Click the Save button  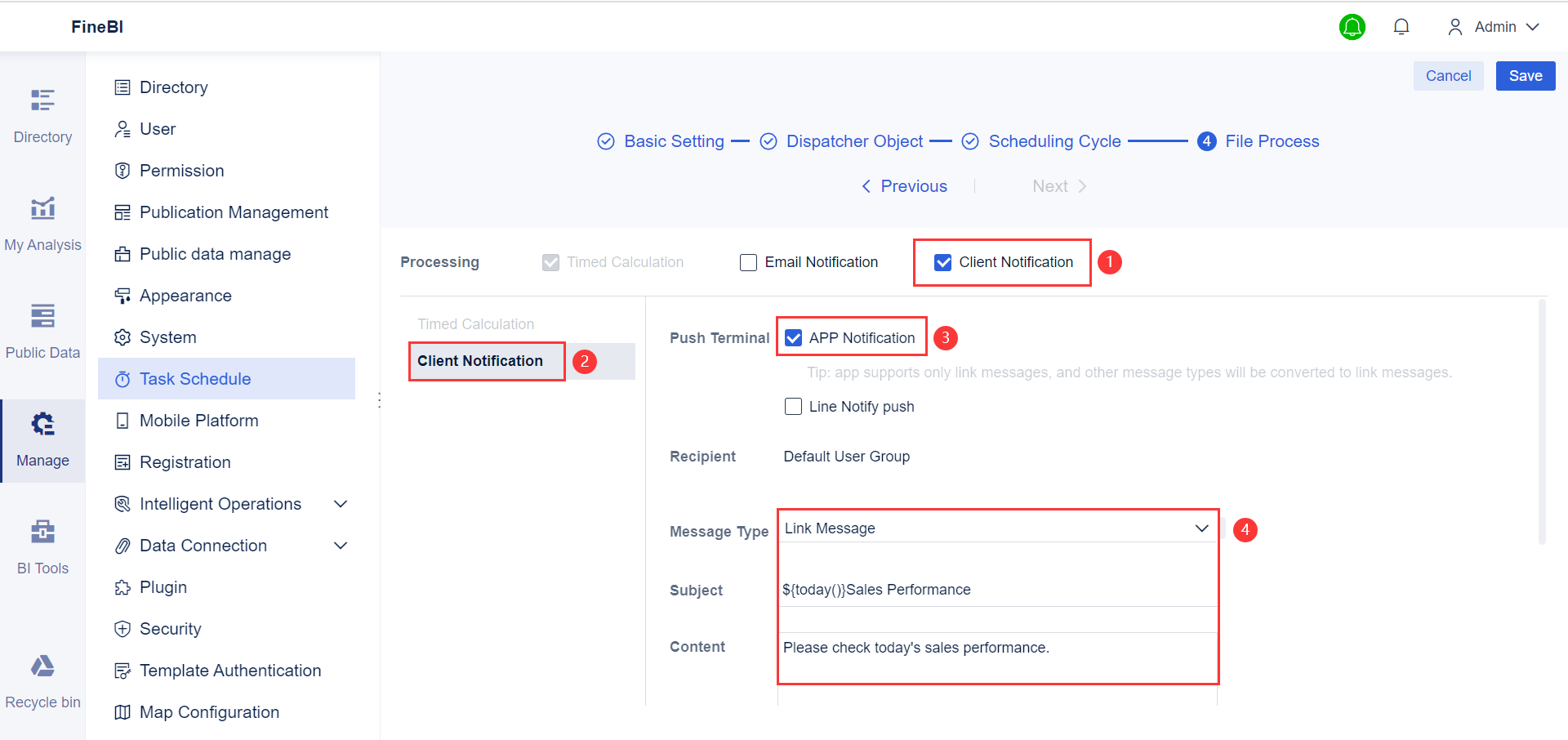click(x=1525, y=75)
